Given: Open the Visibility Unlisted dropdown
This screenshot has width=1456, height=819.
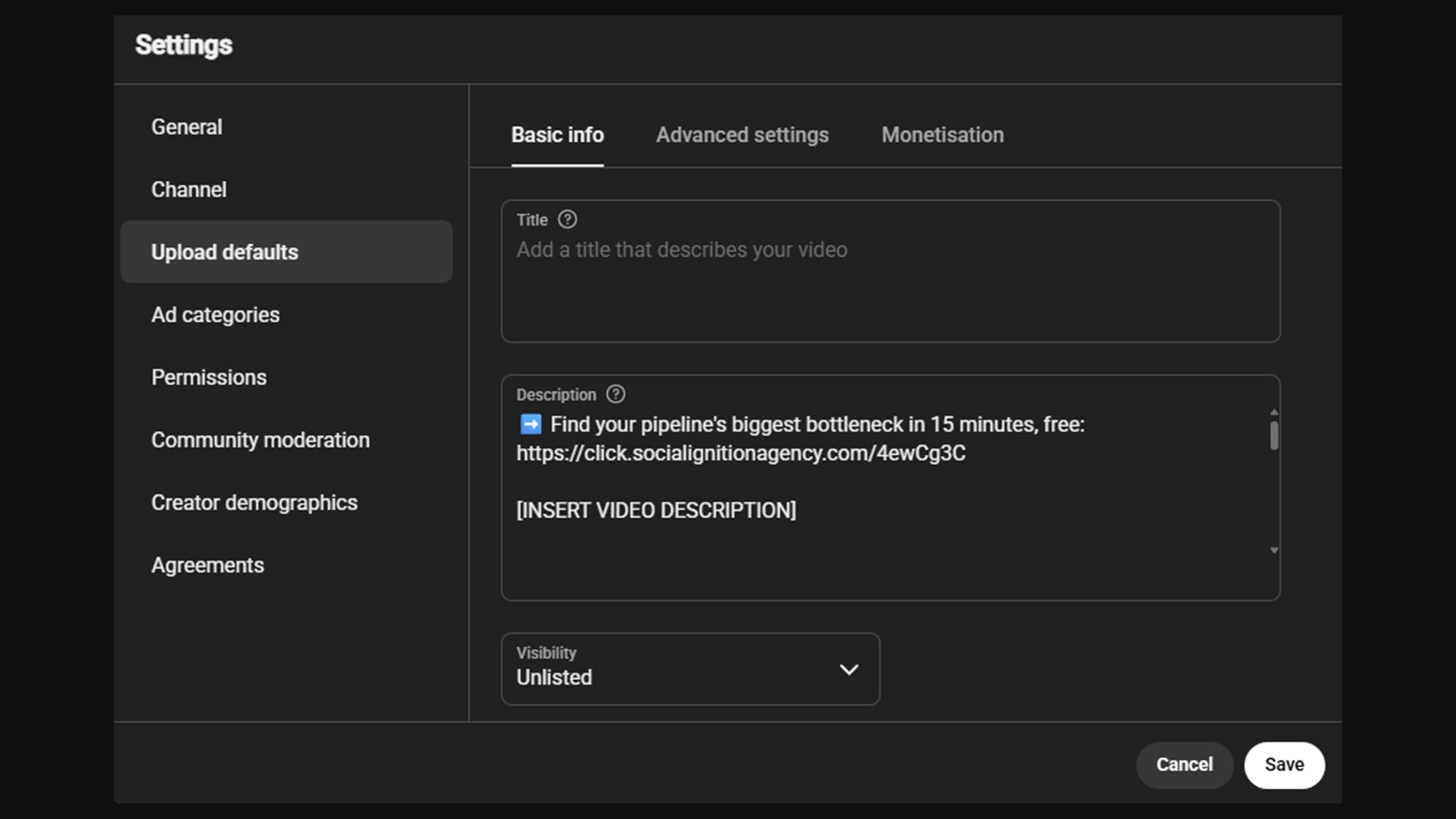Looking at the screenshot, I should pos(690,669).
